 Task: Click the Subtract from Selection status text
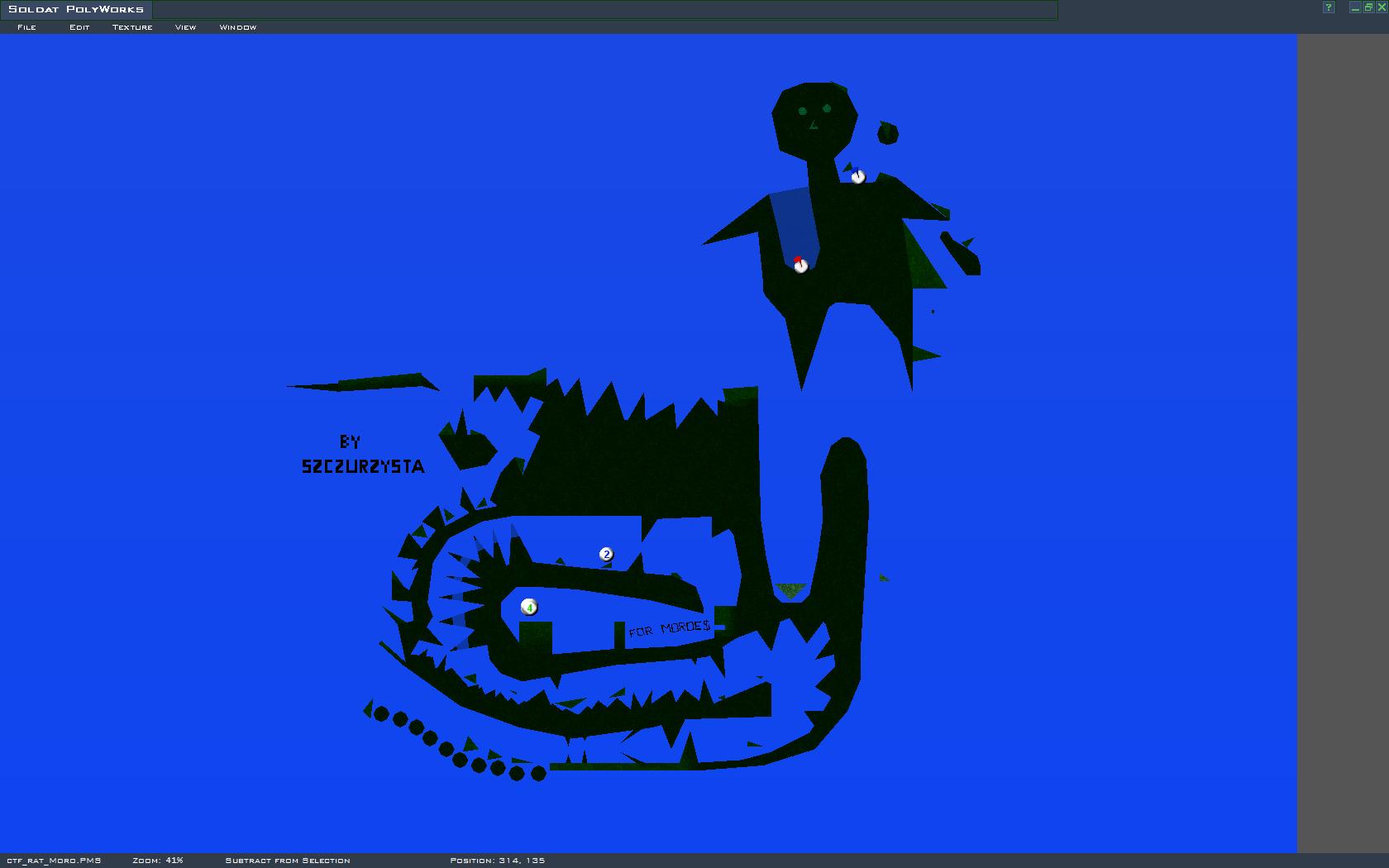pyautogui.click(x=288, y=861)
